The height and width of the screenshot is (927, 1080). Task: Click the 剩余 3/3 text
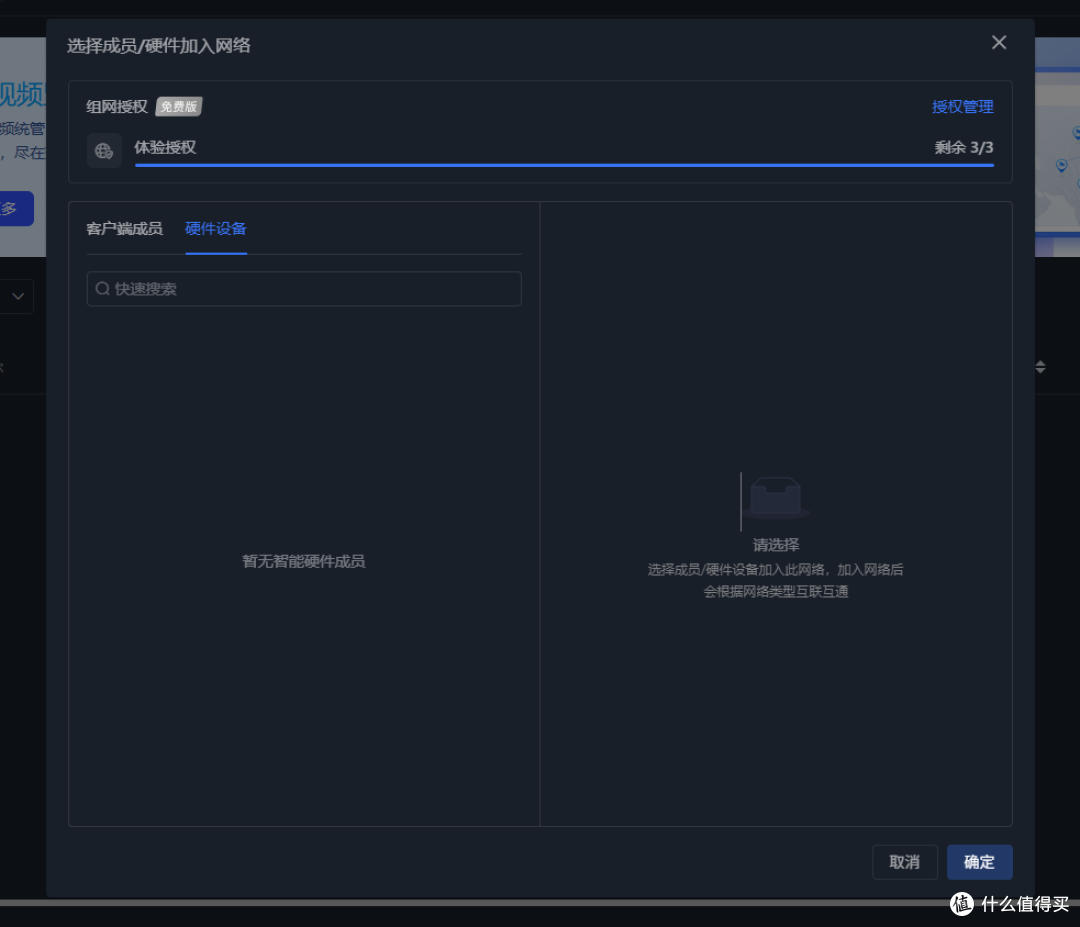tap(964, 147)
